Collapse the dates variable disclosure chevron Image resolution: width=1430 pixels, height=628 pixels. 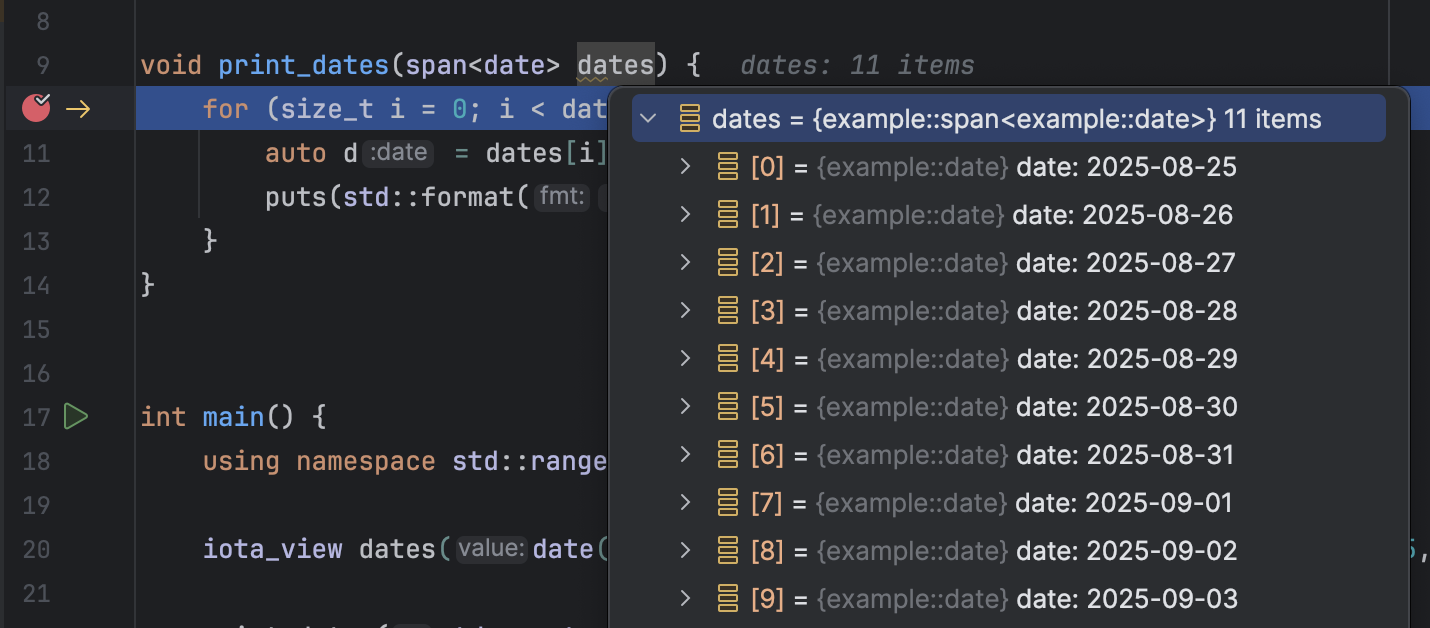coord(649,118)
